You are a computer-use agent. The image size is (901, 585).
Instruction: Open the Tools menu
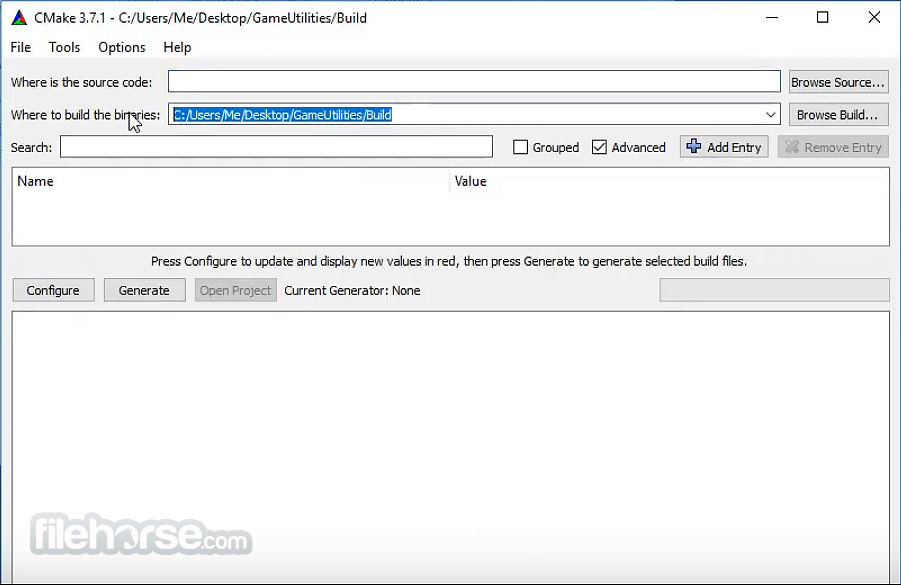pyautogui.click(x=64, y=47)
